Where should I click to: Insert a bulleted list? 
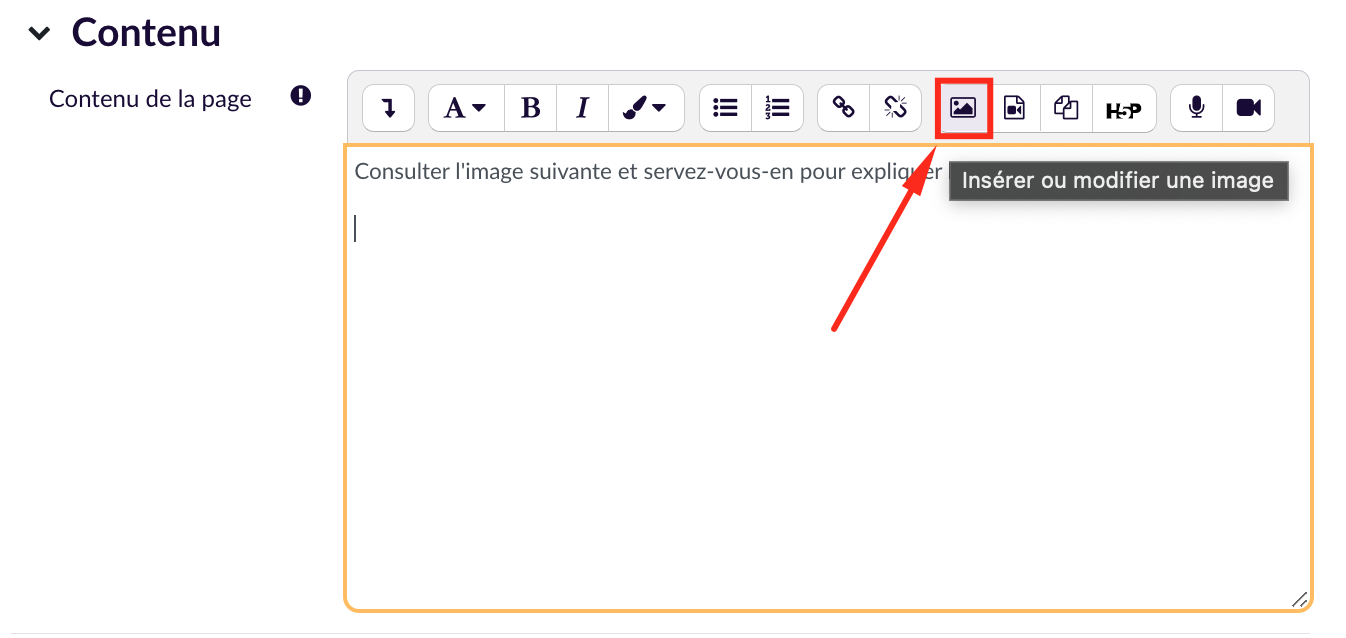[x=725, y=108]
